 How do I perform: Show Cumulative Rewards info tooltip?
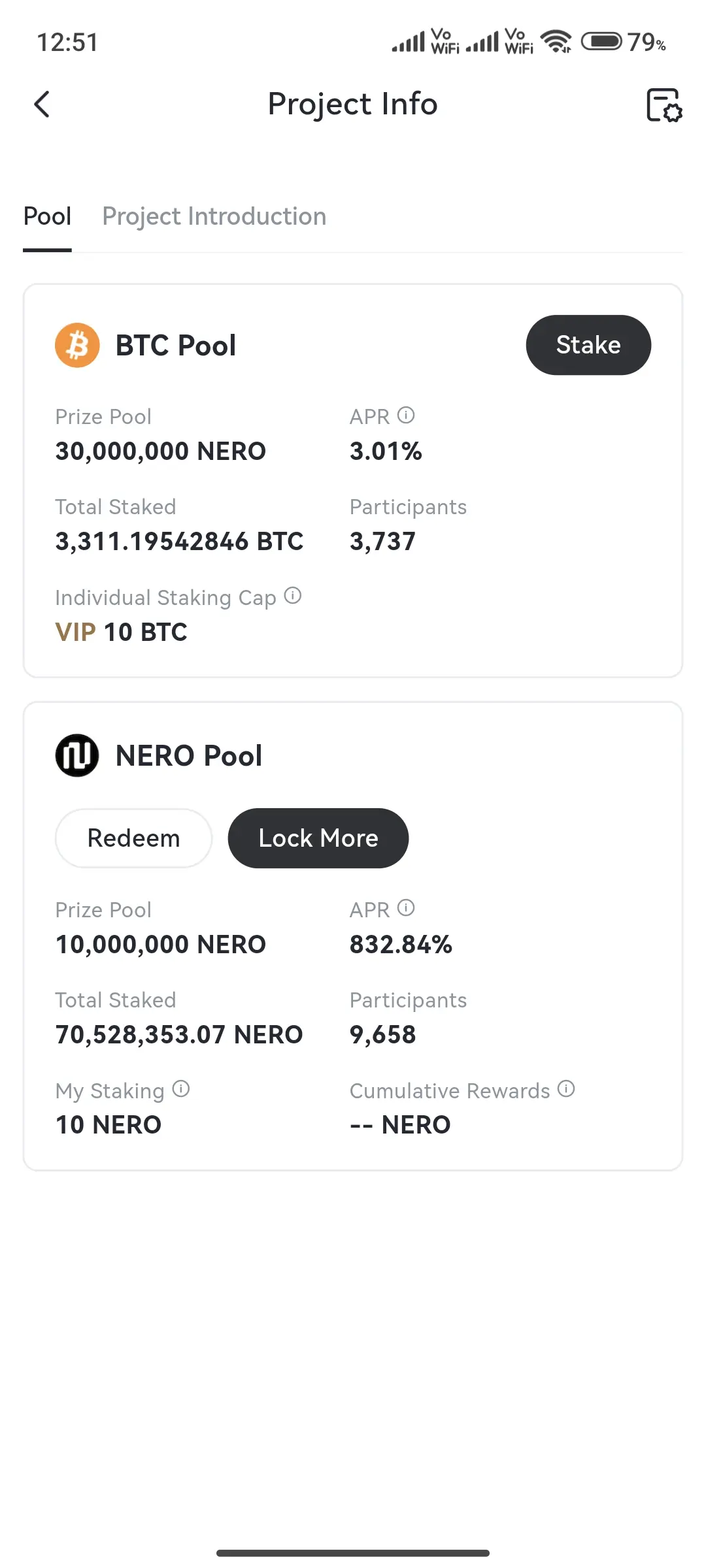point(566,1088)
